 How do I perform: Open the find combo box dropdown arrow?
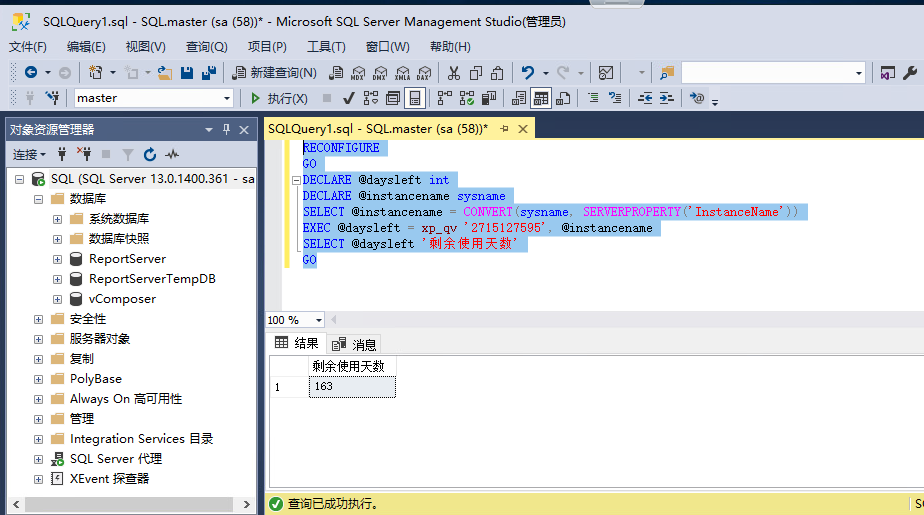[859, 74]
